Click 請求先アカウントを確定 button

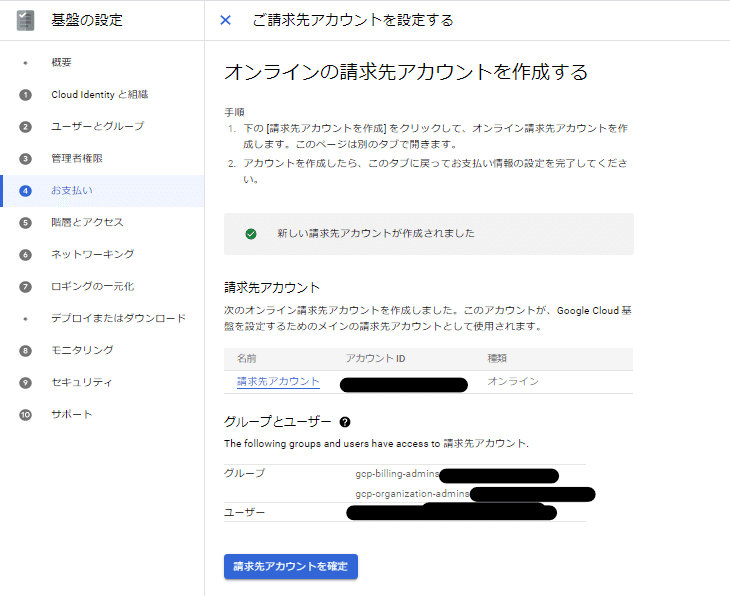pos(291,566)
